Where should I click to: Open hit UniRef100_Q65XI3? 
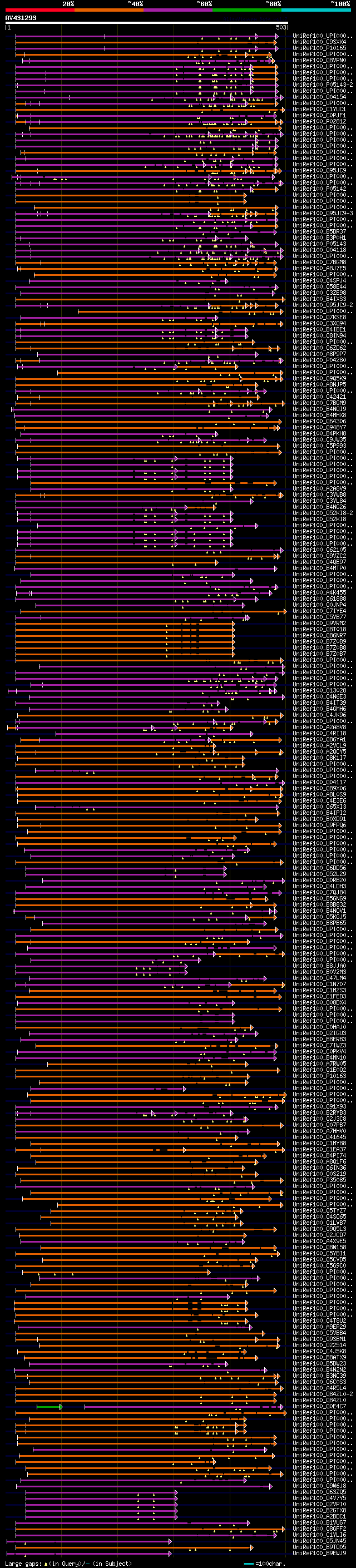pos(319,807)
